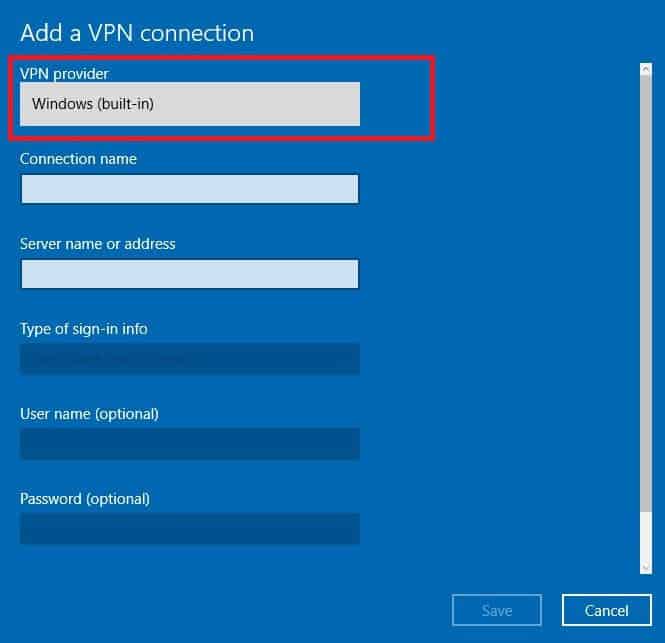Screen dimensions: 665x643
Task: Focus the Server name or address field
Action: click(x=190, y=274)
